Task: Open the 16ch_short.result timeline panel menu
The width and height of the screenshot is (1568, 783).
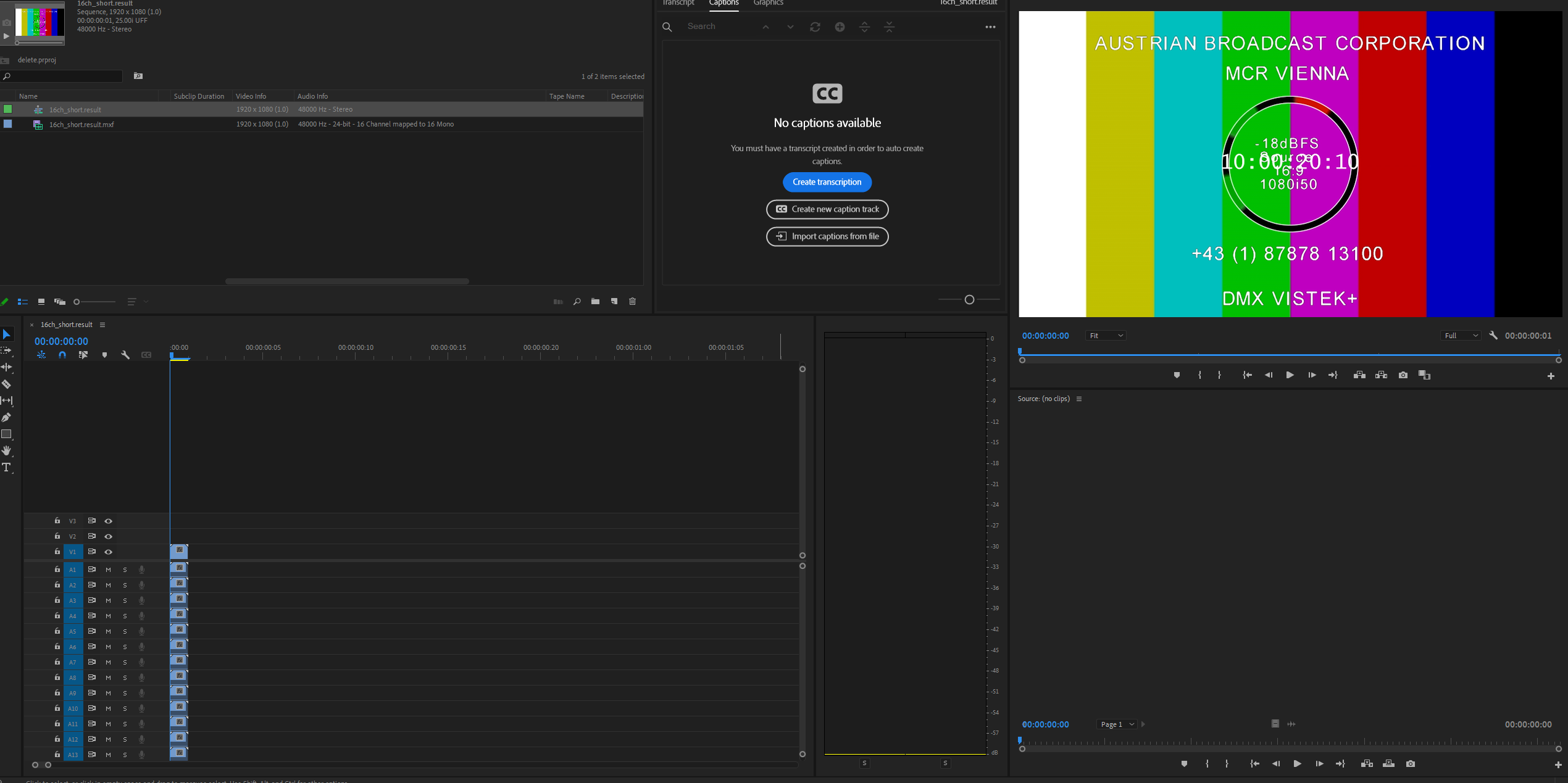Action: 102,325
